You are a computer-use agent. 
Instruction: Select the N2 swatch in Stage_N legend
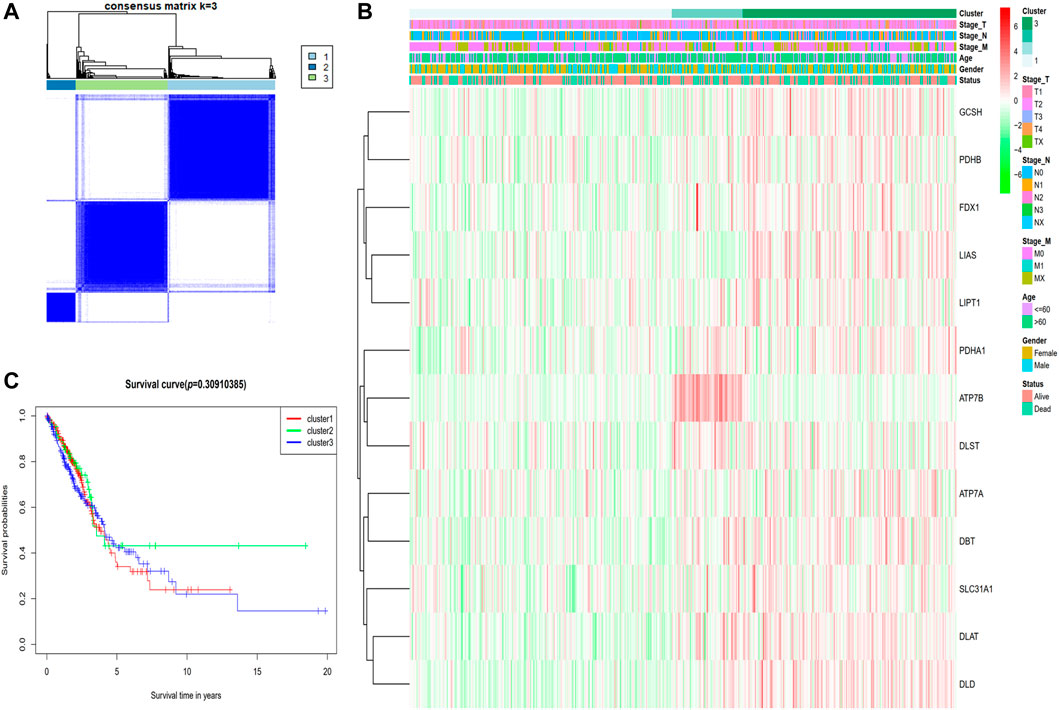[1027, 197]
